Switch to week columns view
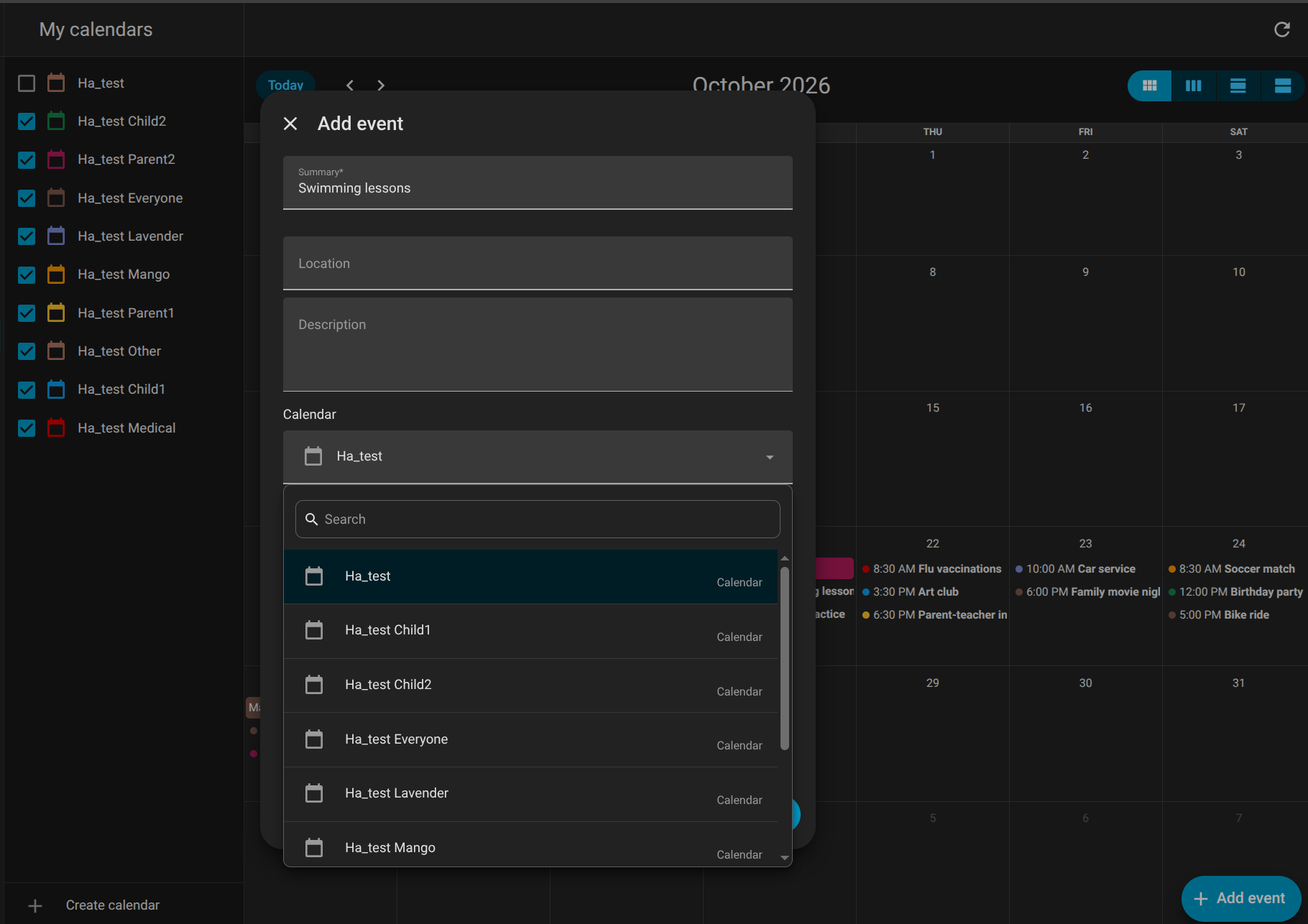 pos(1194,86)
